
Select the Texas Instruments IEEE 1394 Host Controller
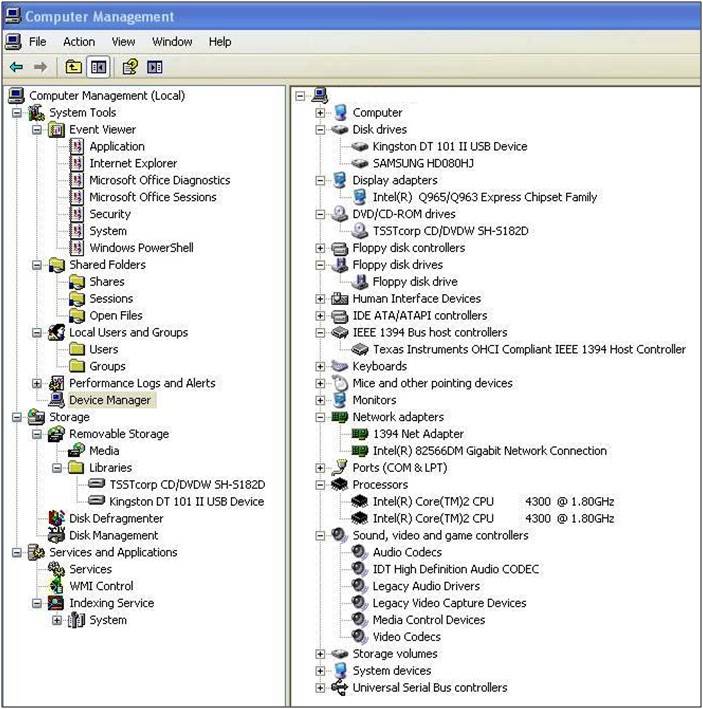pyautogui.click(x=529, y=349)
